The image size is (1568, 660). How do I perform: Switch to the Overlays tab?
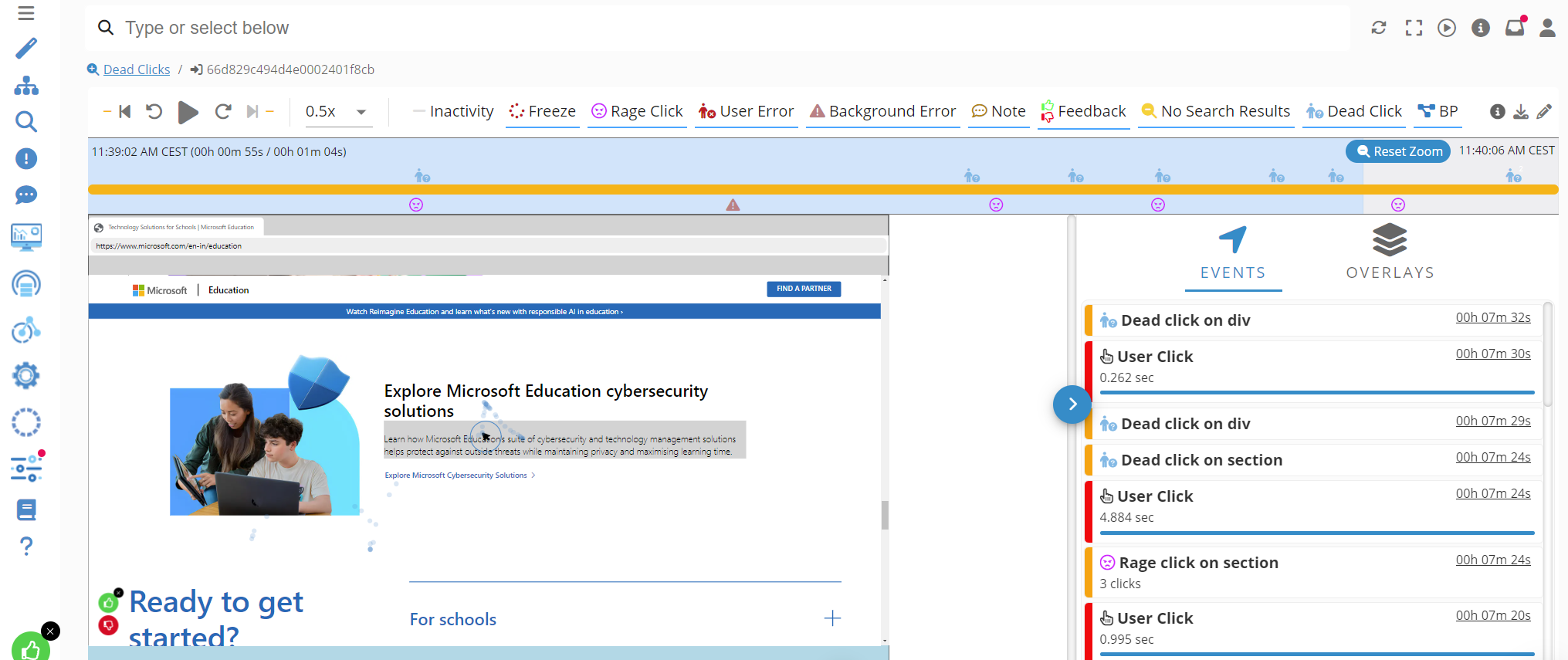[1390, 252]
